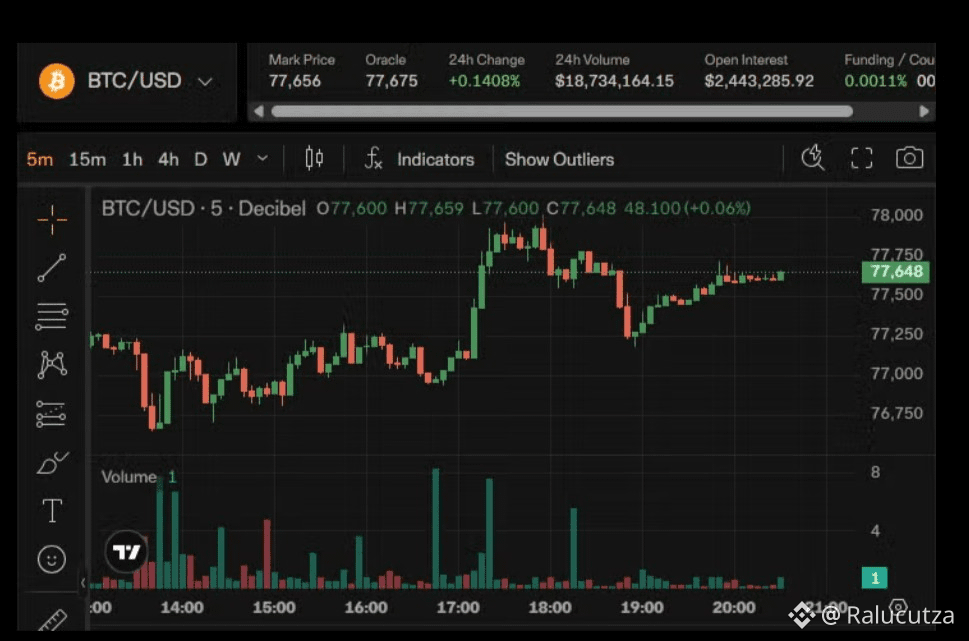Collapse the drawing toolbar using side arrow
The image size is (969, 641).
click(x=83, y=582)
